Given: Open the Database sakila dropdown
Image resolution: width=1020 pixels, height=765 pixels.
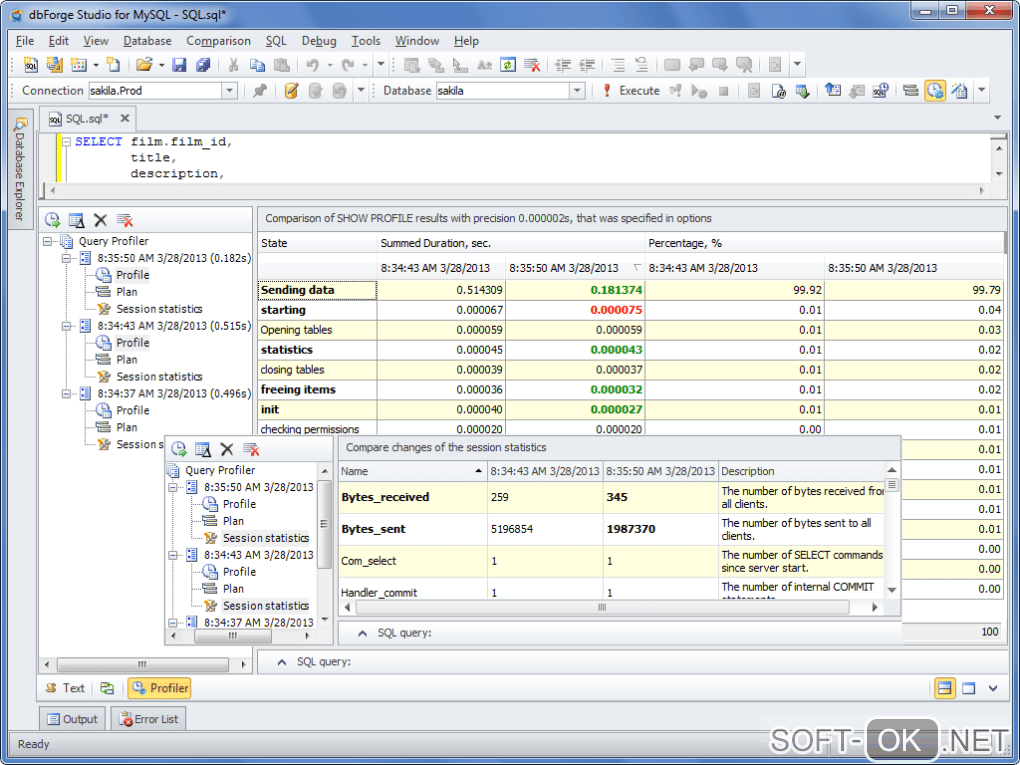Looking at the screenshot, I should (577, 91).
